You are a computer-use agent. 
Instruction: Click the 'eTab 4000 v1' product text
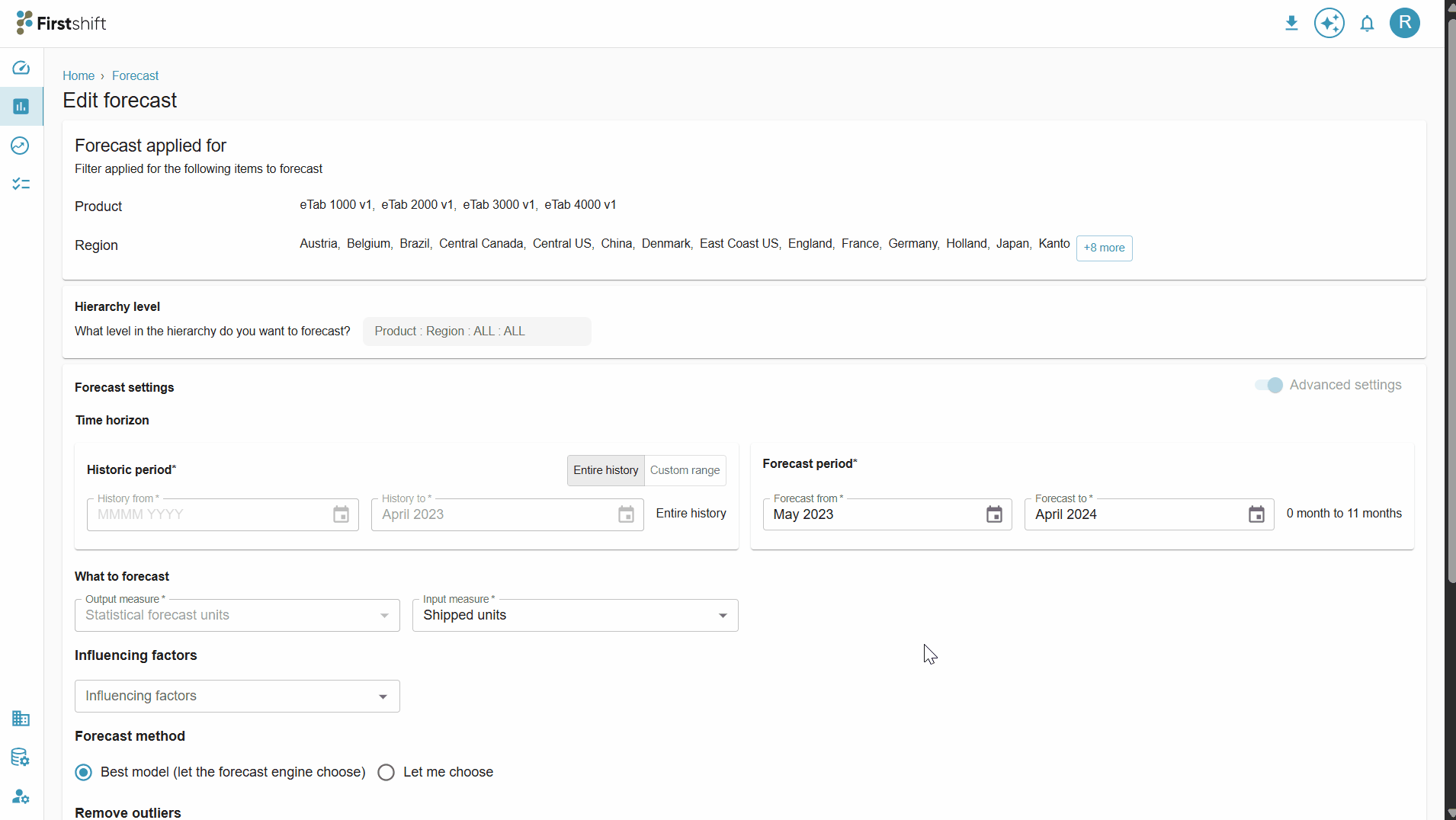581,205
